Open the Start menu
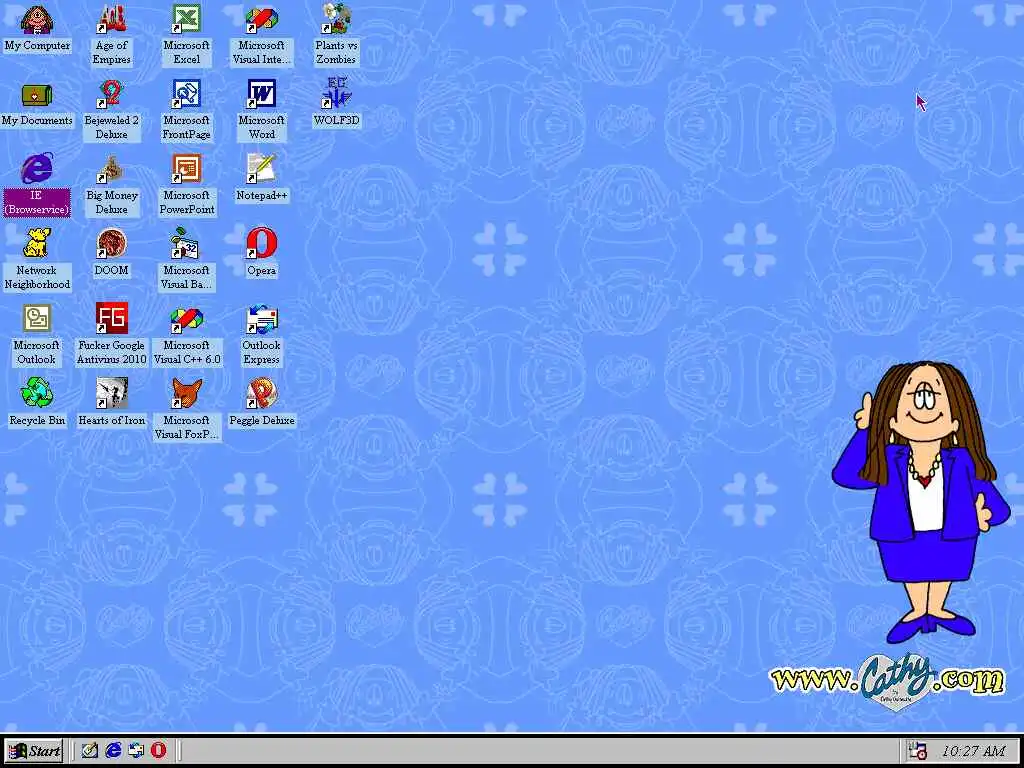 point(34,751)
